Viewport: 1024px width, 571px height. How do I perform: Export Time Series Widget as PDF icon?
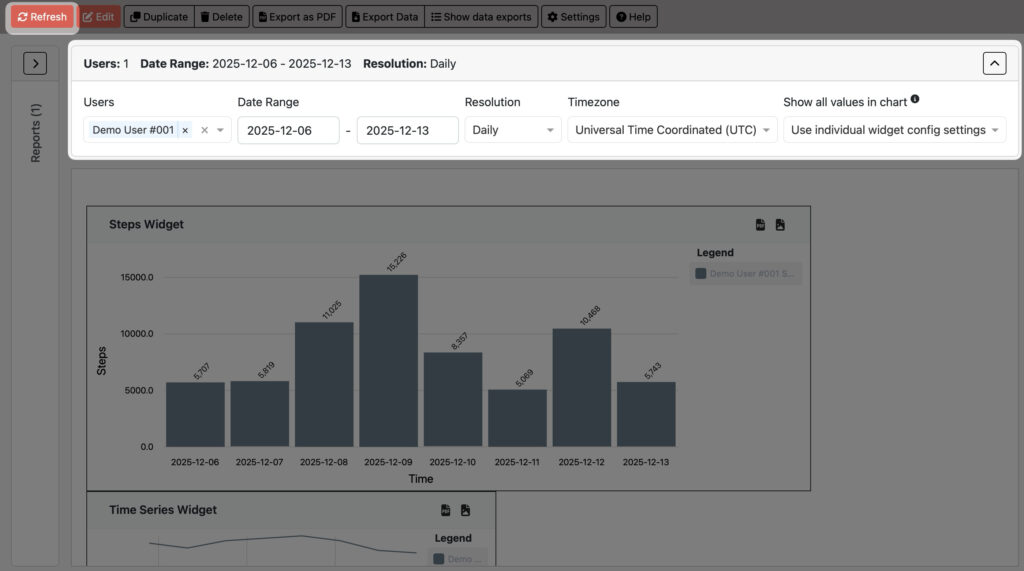click(446, 510)
